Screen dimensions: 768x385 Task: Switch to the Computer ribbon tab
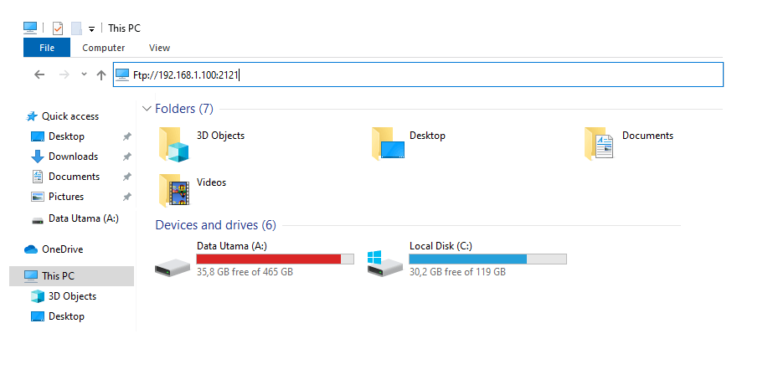[103, 48]
